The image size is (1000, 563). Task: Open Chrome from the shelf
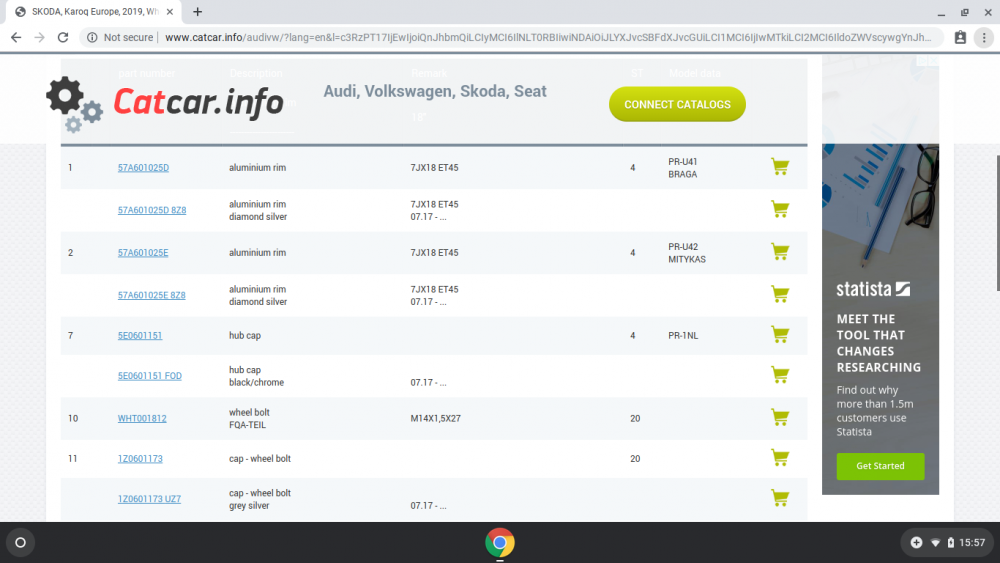tap(499, 543)
